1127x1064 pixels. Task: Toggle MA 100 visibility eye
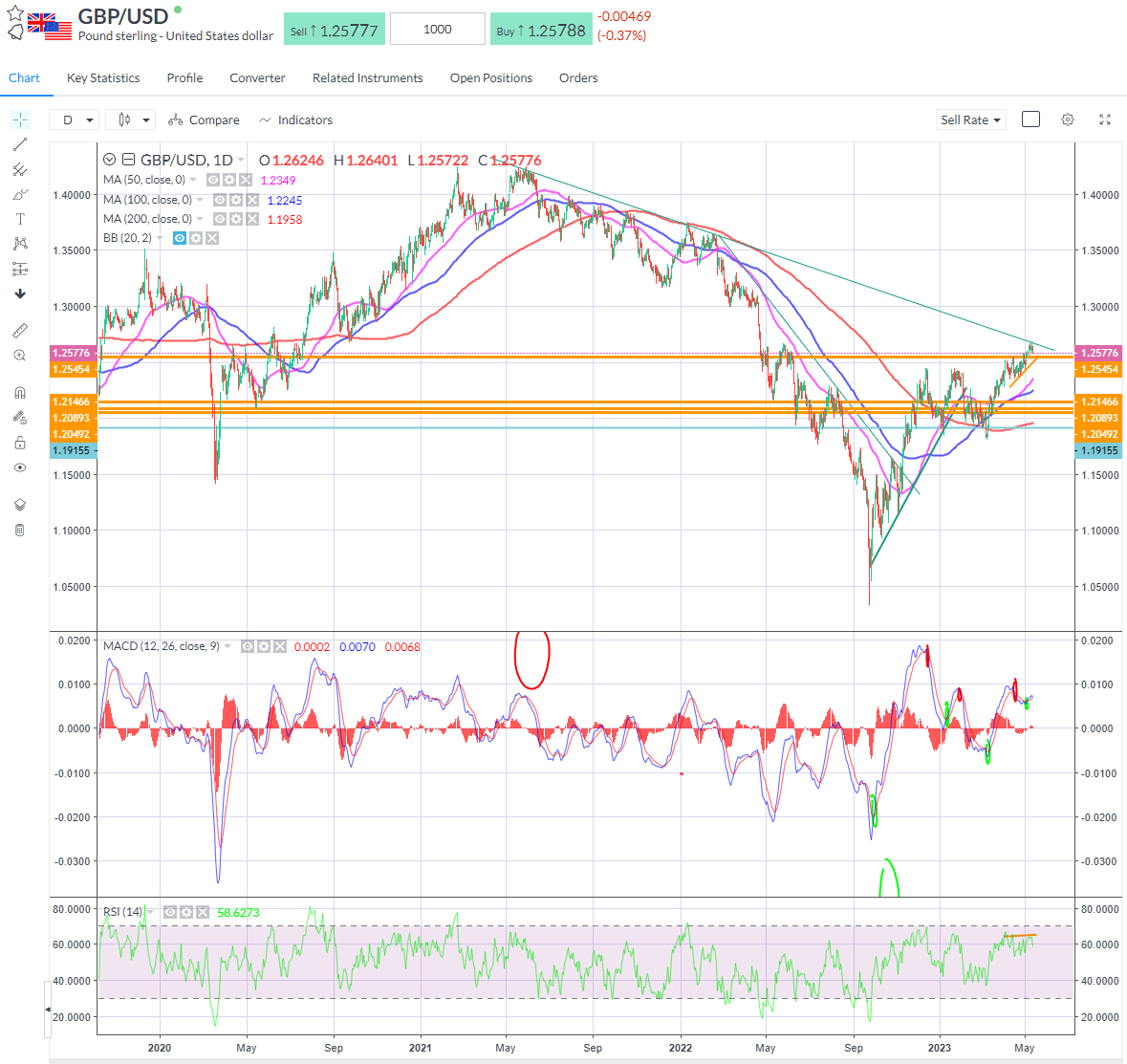pyautogui.click(x=219, y=200)
